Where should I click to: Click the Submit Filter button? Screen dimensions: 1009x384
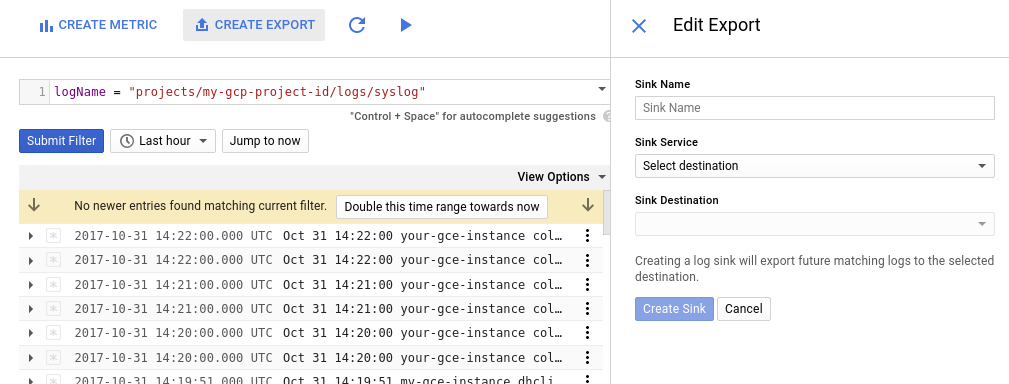(x=61, y=141)
